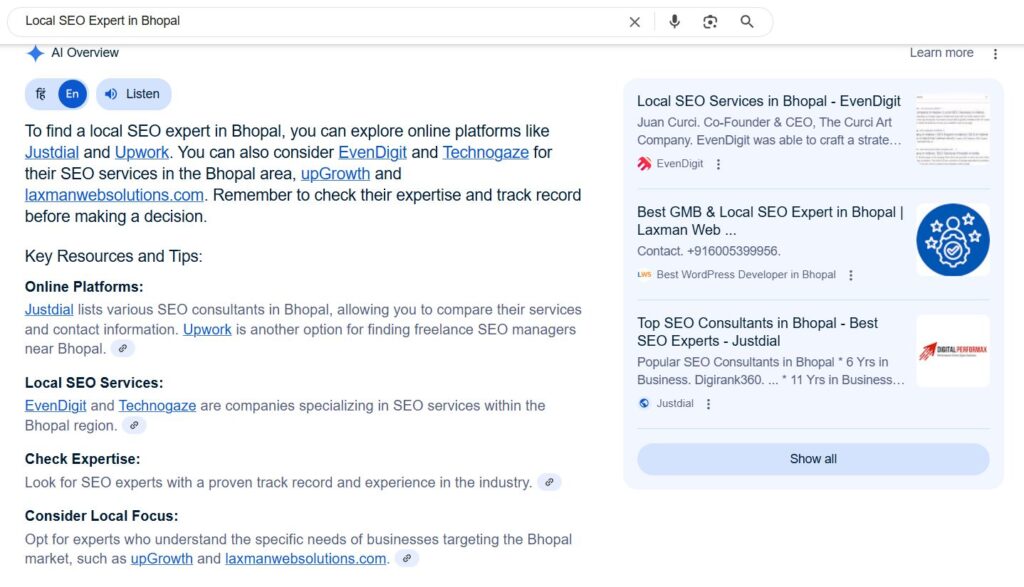Click the Laxman Web blue badge thumbnail
This screenshot has height=587, width=1024.
tap(952, 240)
